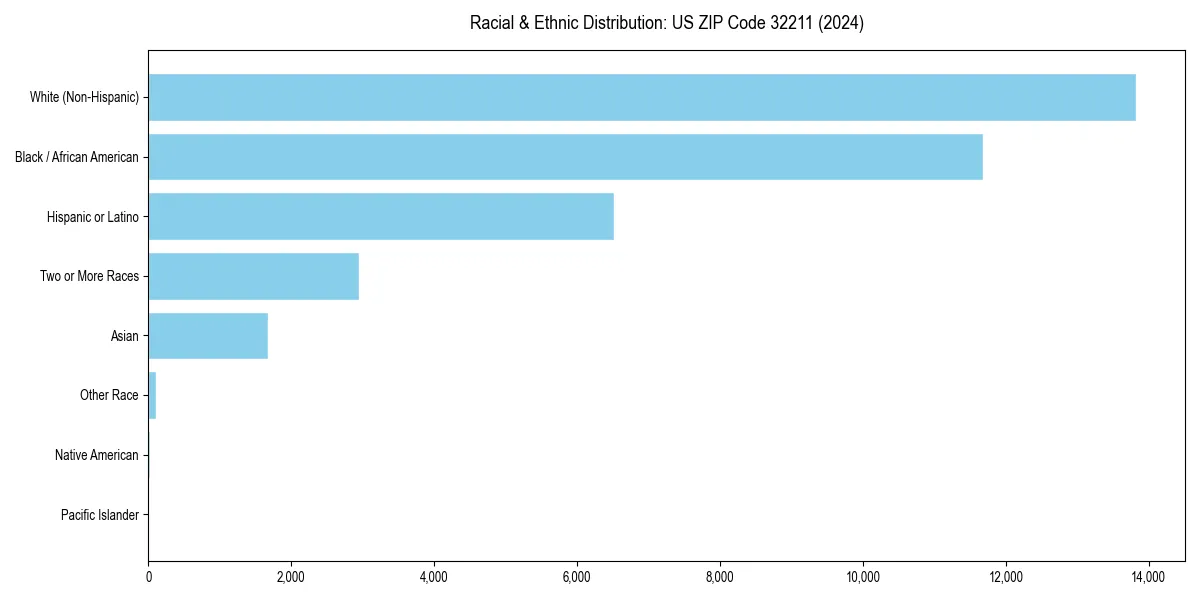Click the White (Non-Hispanic) axis label
This screenshot has height=600, width=1200.
85,97
